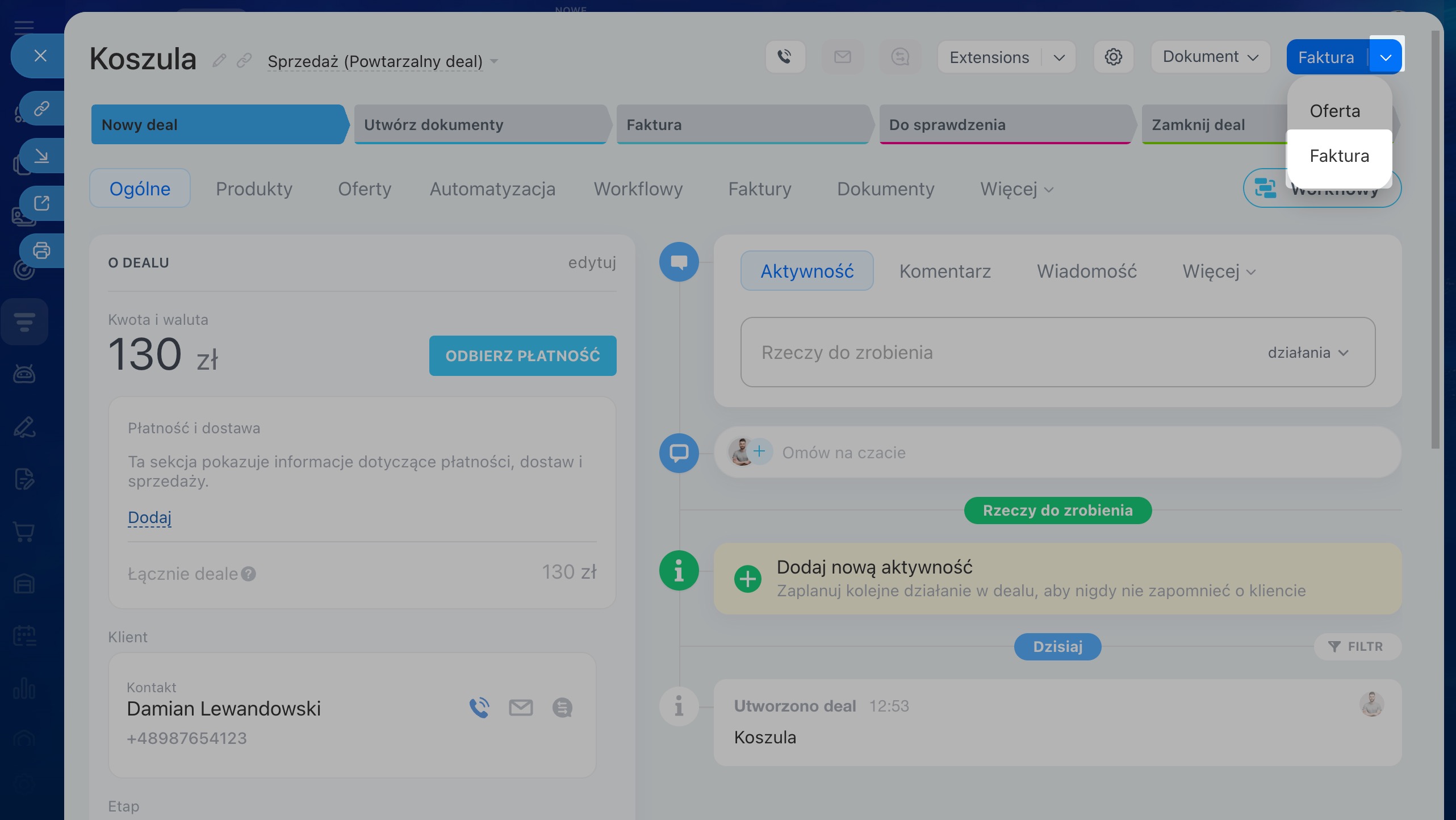Copy deal link via chain icon beside title
Image resolution: width=1456 pixels, height=820 pixels.
tap(244, 60)
